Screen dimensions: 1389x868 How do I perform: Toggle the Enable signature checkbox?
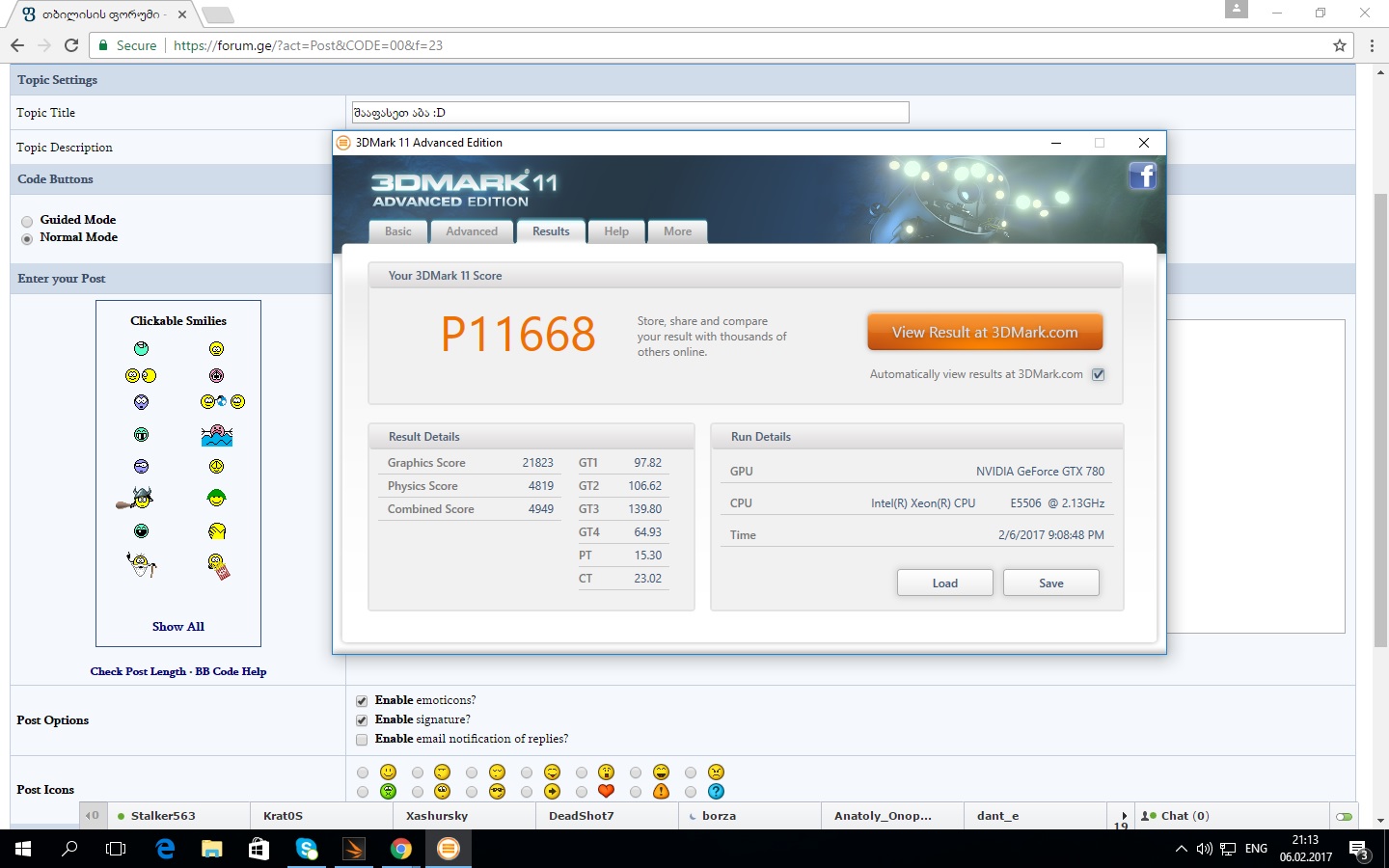click(x=362, y=720)
